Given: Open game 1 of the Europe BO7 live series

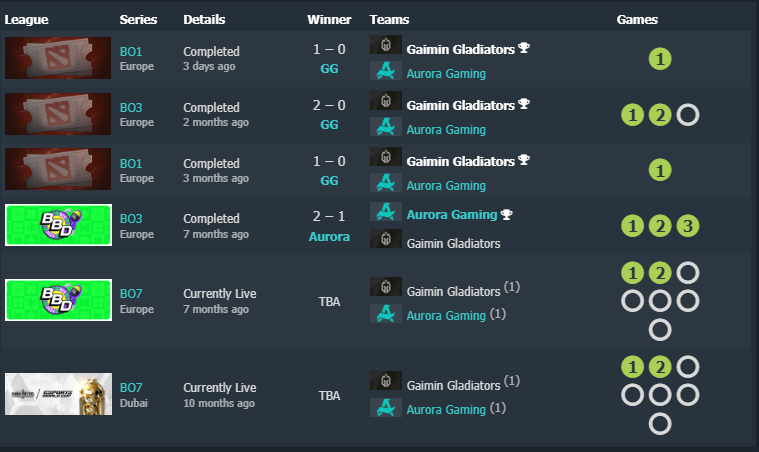Looking at the screenshot, I should 632,273.
